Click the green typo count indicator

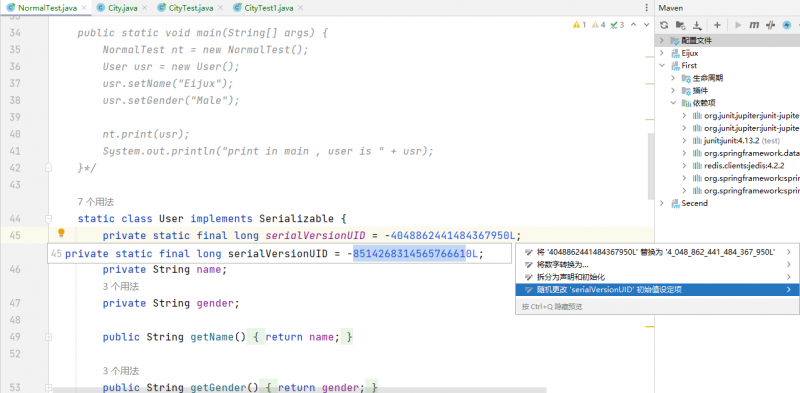[x=617, y=24]
